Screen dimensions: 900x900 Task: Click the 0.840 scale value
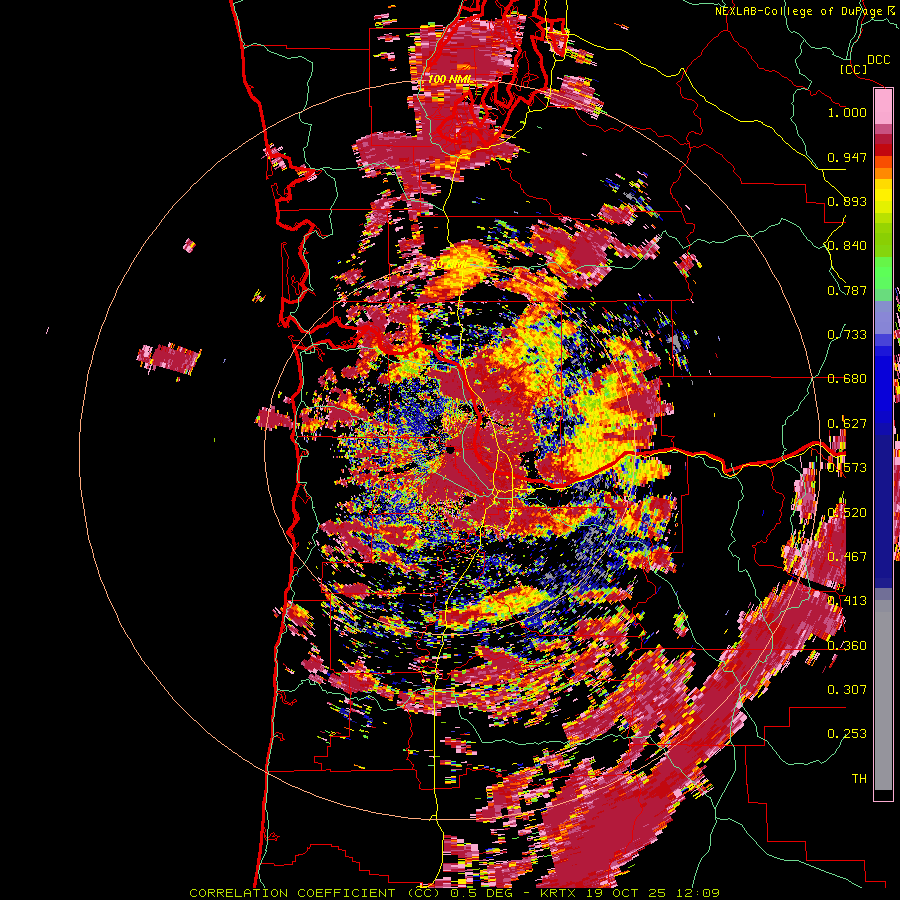pos(847,246)
